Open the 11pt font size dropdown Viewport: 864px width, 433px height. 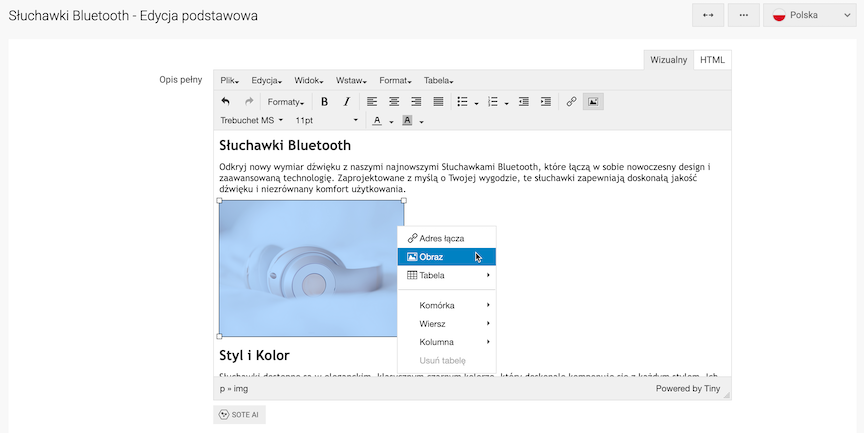pyautogui.click(x=326, y=121)
